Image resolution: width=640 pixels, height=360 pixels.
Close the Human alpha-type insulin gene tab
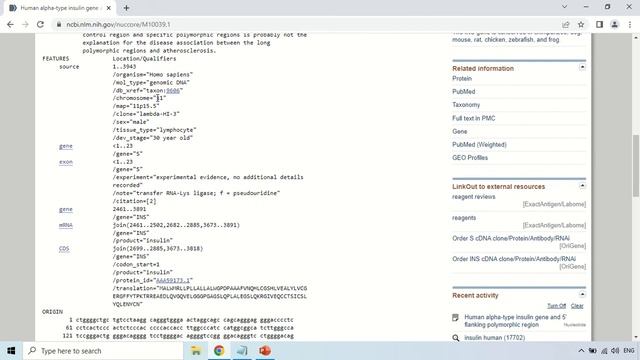click(x=109, y=8)
